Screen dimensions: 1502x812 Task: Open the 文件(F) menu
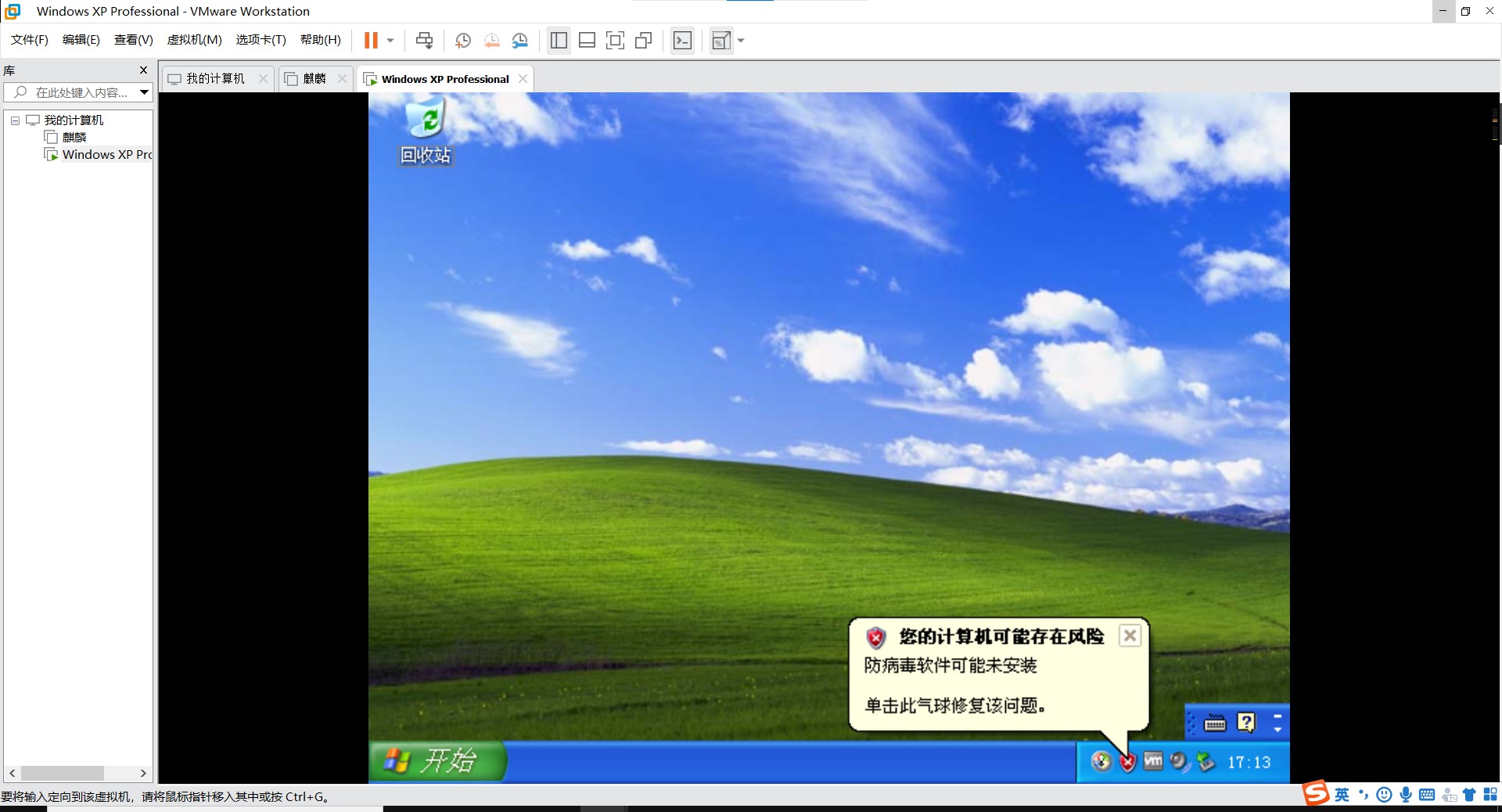(30, 40)
